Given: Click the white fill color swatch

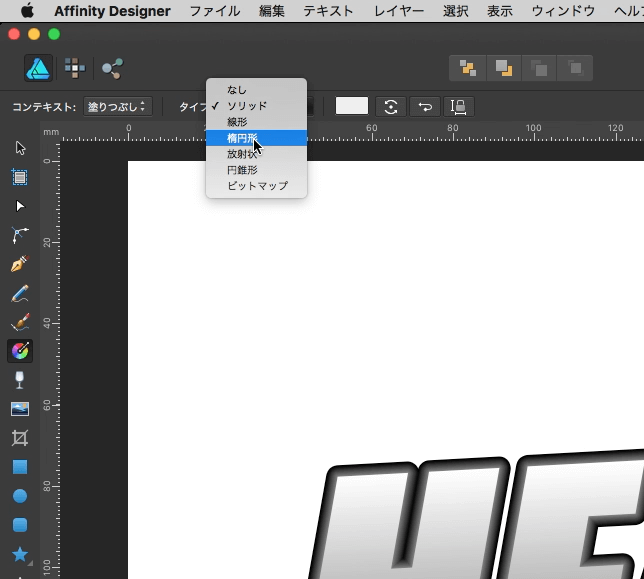Looking at the screenshot, I should click(352, 106).
